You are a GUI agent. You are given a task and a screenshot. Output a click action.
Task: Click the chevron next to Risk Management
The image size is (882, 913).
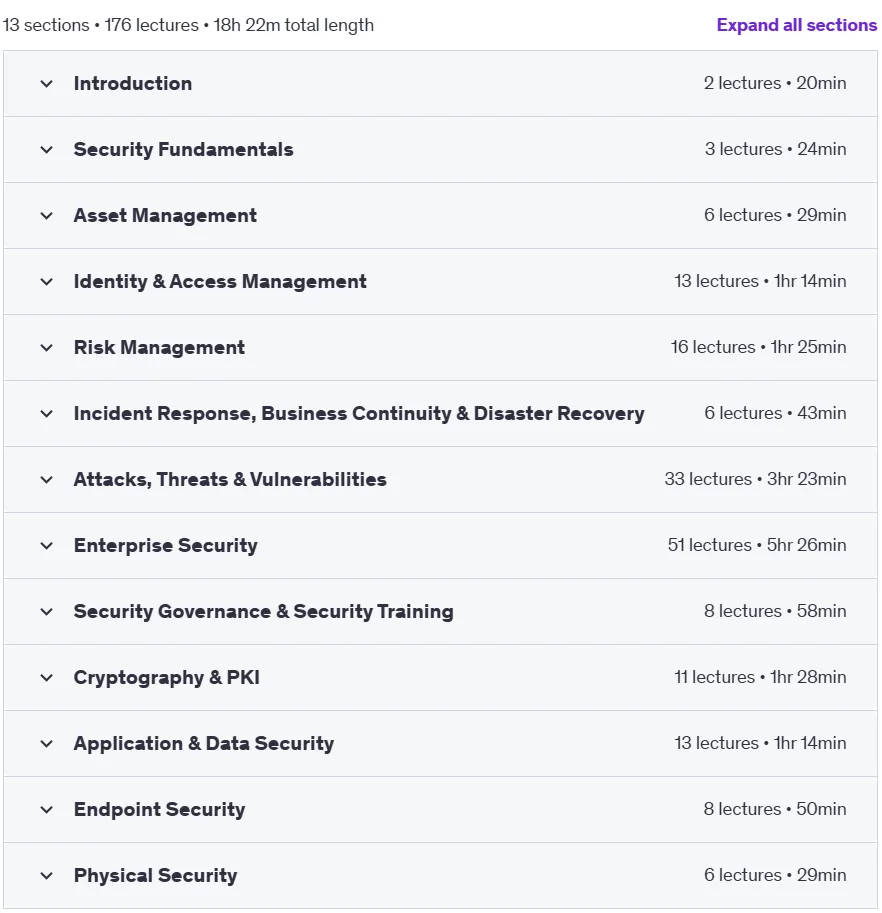(47, 348)
